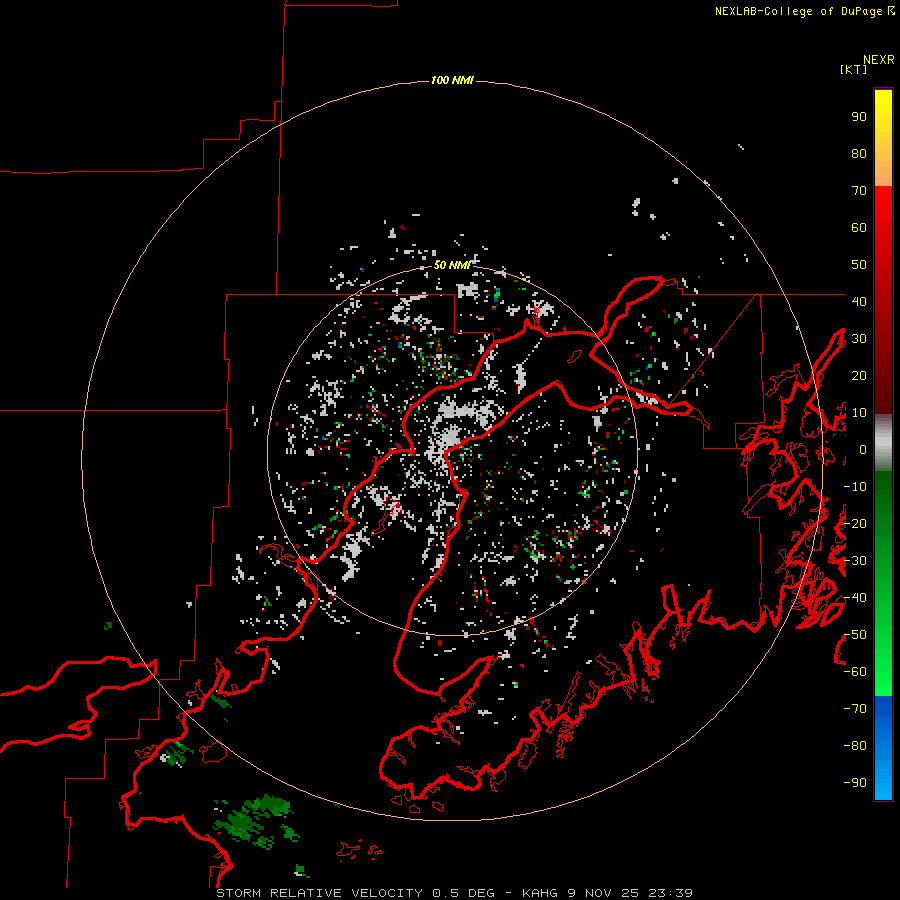Click the 40 value on the velocity scale

[859, 301]
